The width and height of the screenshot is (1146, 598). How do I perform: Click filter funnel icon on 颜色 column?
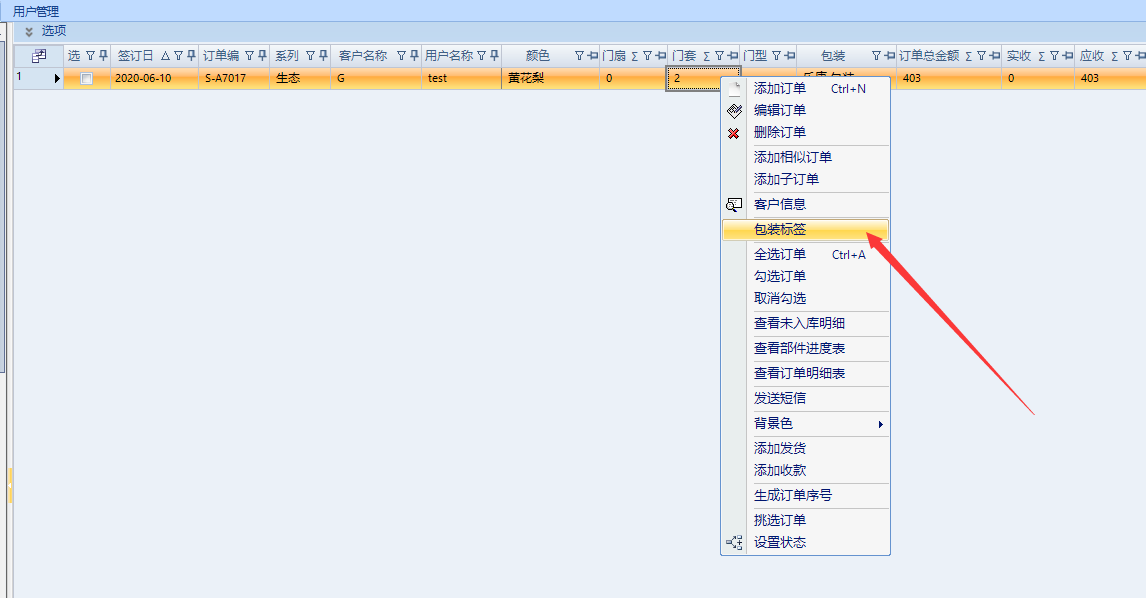pos(579,56)
